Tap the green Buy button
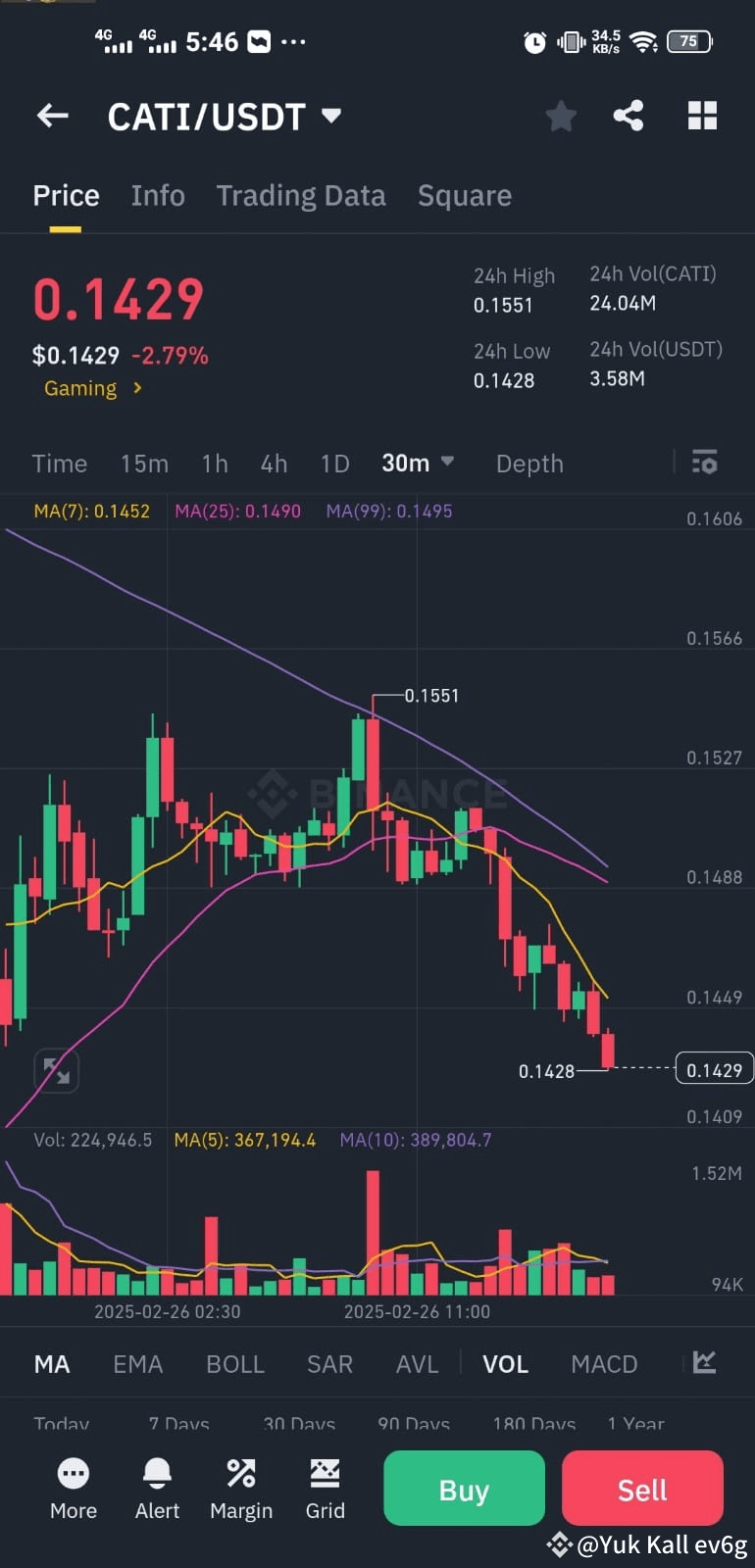Image resolution: width=755 pixels, height=1568 pixels. pos(463,1488)
